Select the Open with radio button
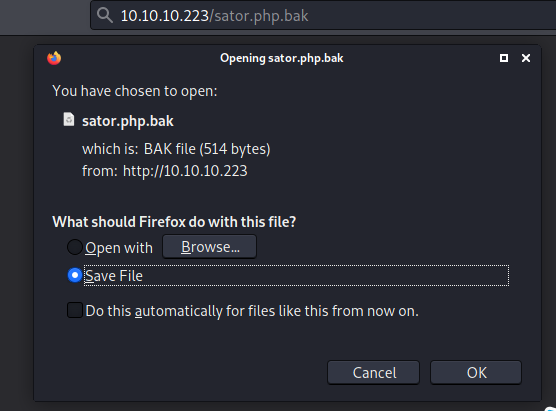This screenshot has width=556, height=411. click(75, 247)
